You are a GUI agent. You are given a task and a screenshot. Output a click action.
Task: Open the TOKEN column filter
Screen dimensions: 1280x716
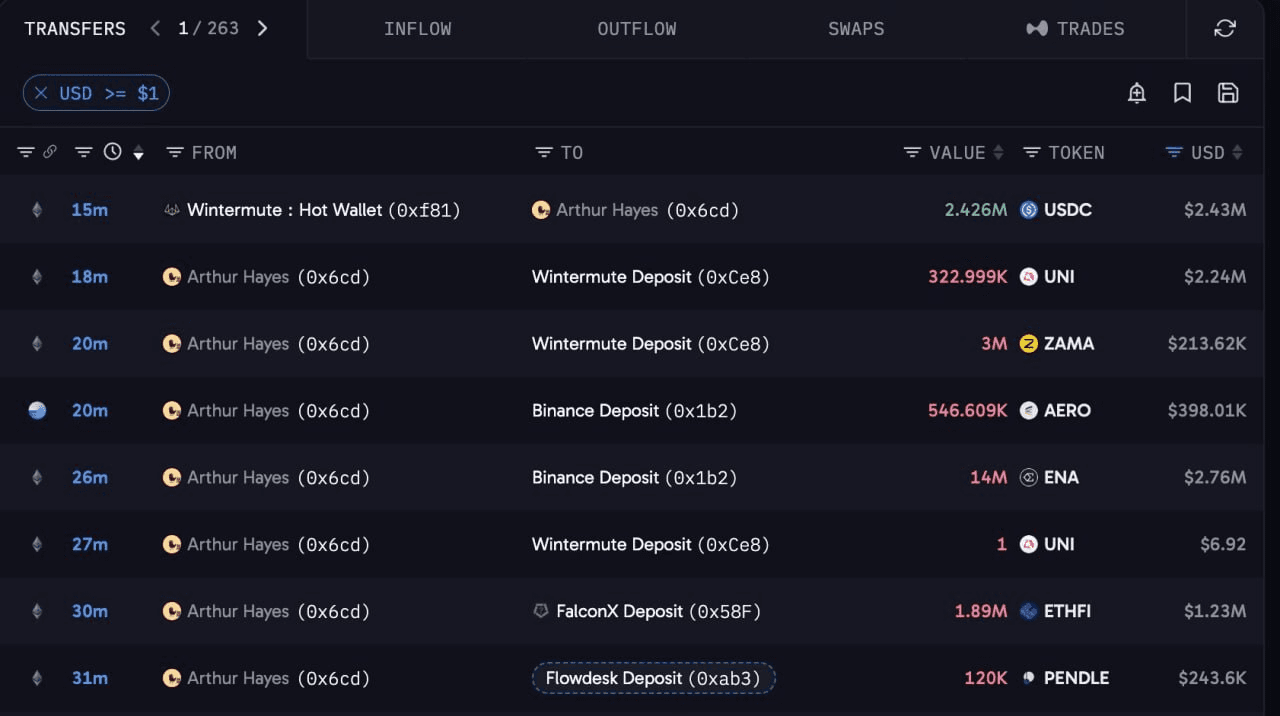coord(1032,152)
